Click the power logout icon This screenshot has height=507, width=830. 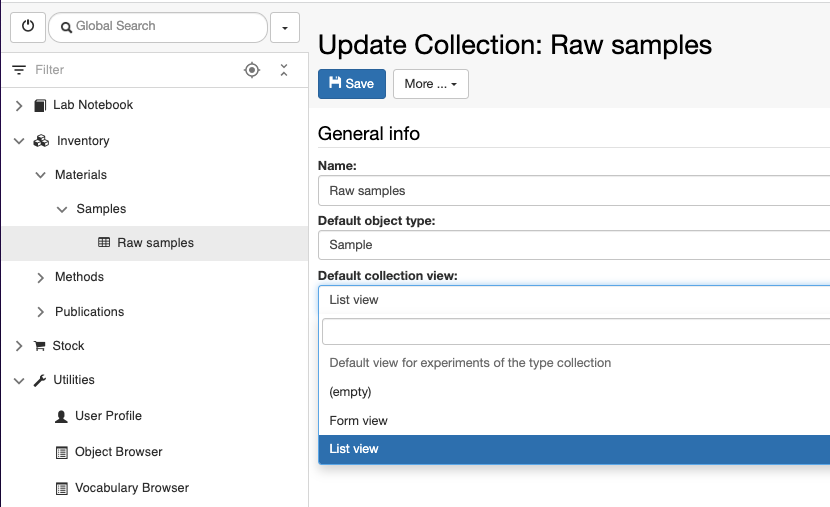[x=28, y=26]
